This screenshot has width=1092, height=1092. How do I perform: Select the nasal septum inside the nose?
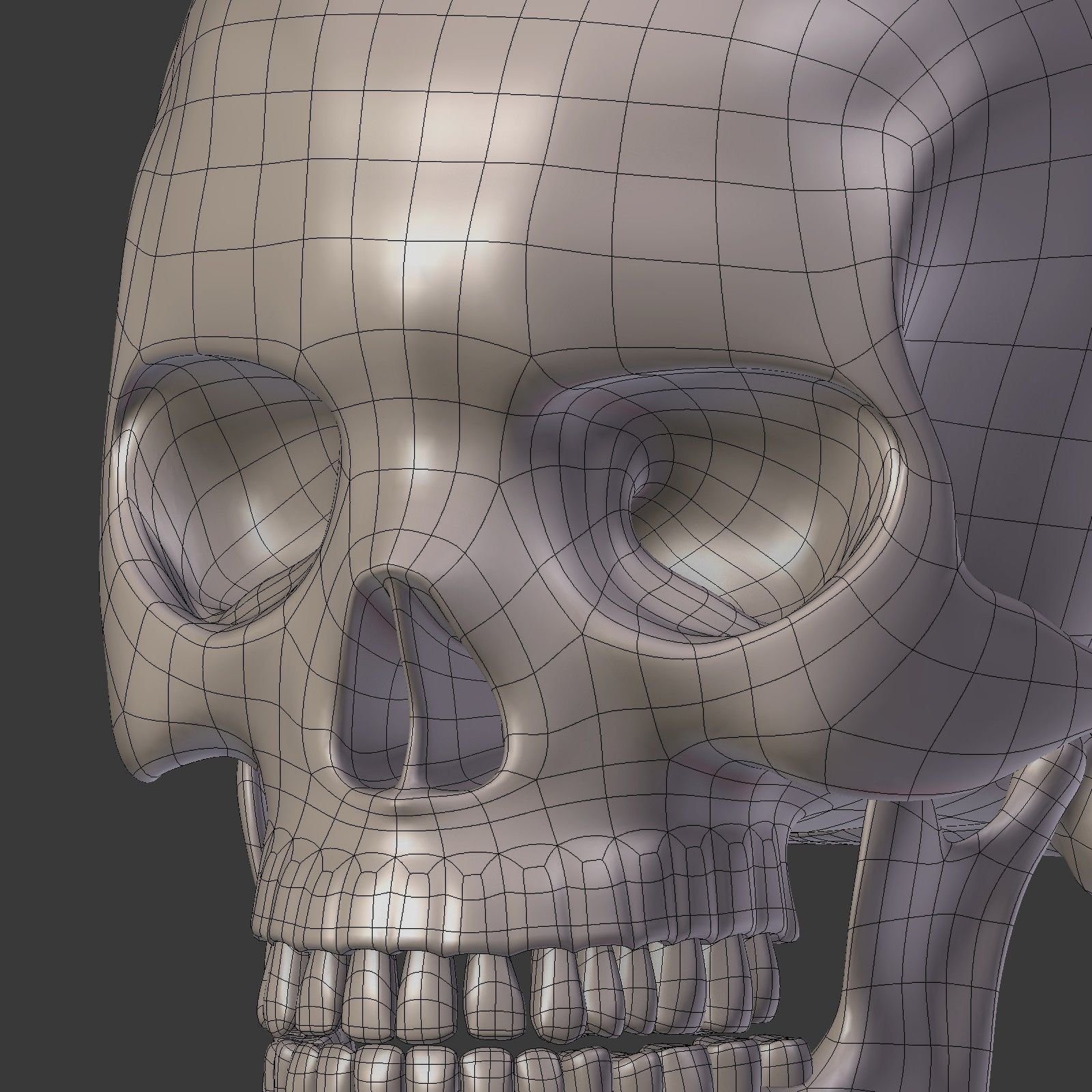[x=409, y=686]
